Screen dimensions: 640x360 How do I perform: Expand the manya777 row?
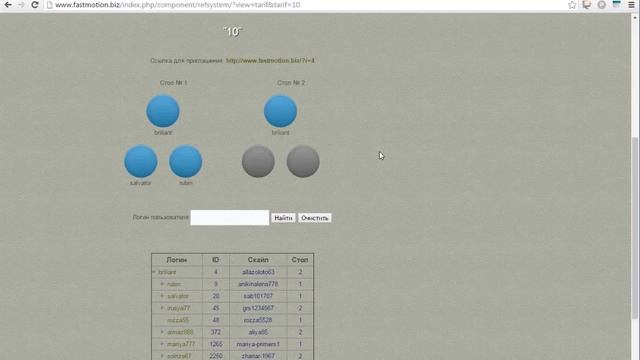162,344
